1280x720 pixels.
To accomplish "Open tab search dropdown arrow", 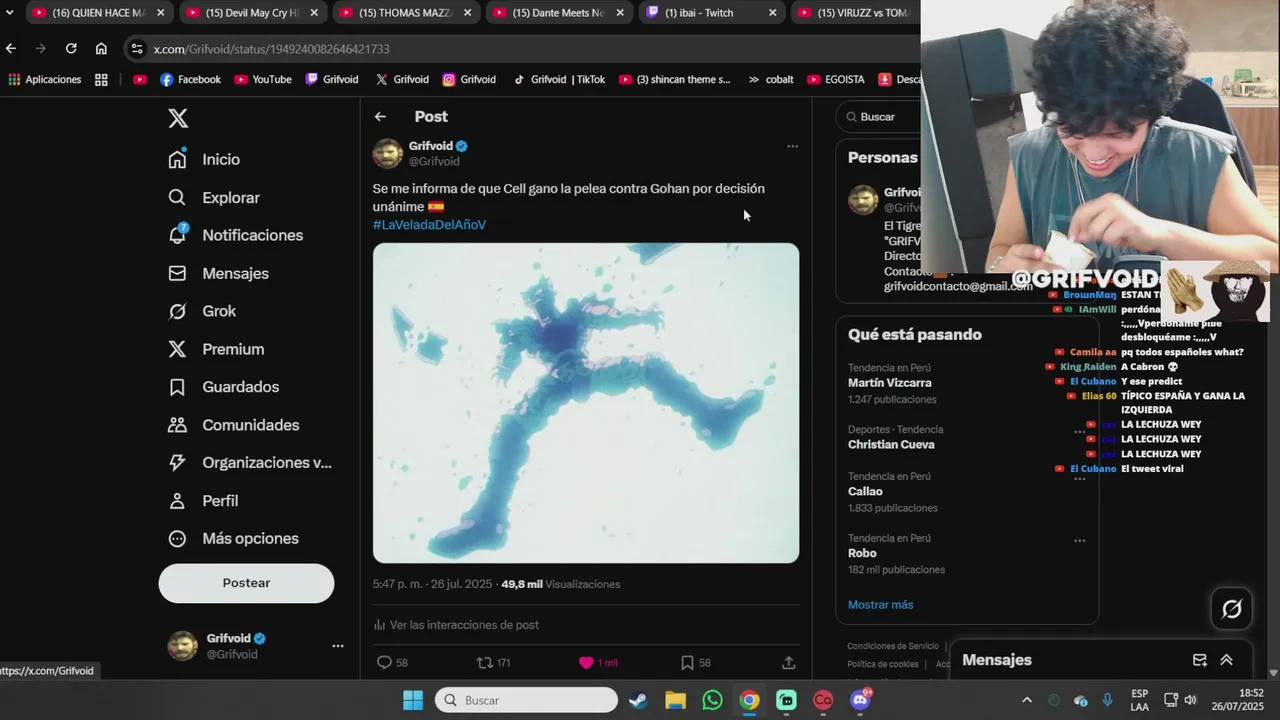I will coord(9,13).
